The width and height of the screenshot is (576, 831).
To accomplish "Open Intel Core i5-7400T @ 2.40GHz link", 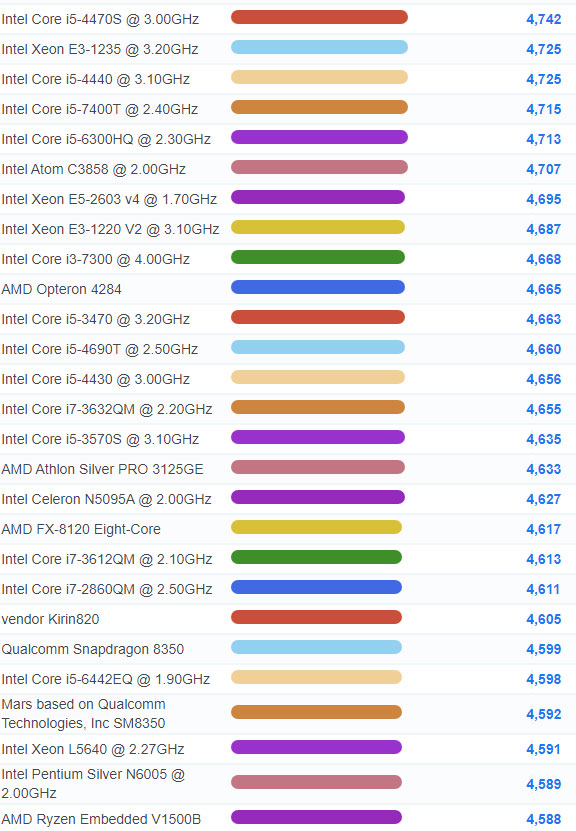I will click(100, 109).
